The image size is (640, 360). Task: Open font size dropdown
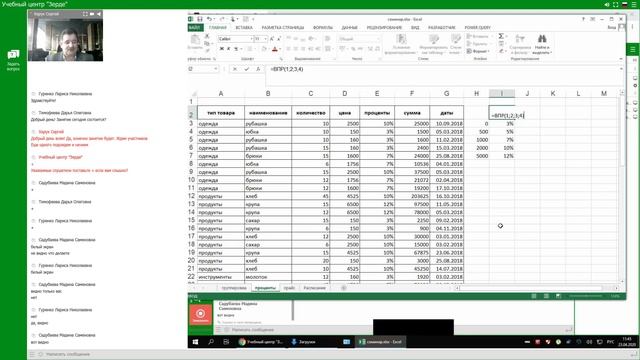coord(266,39)
